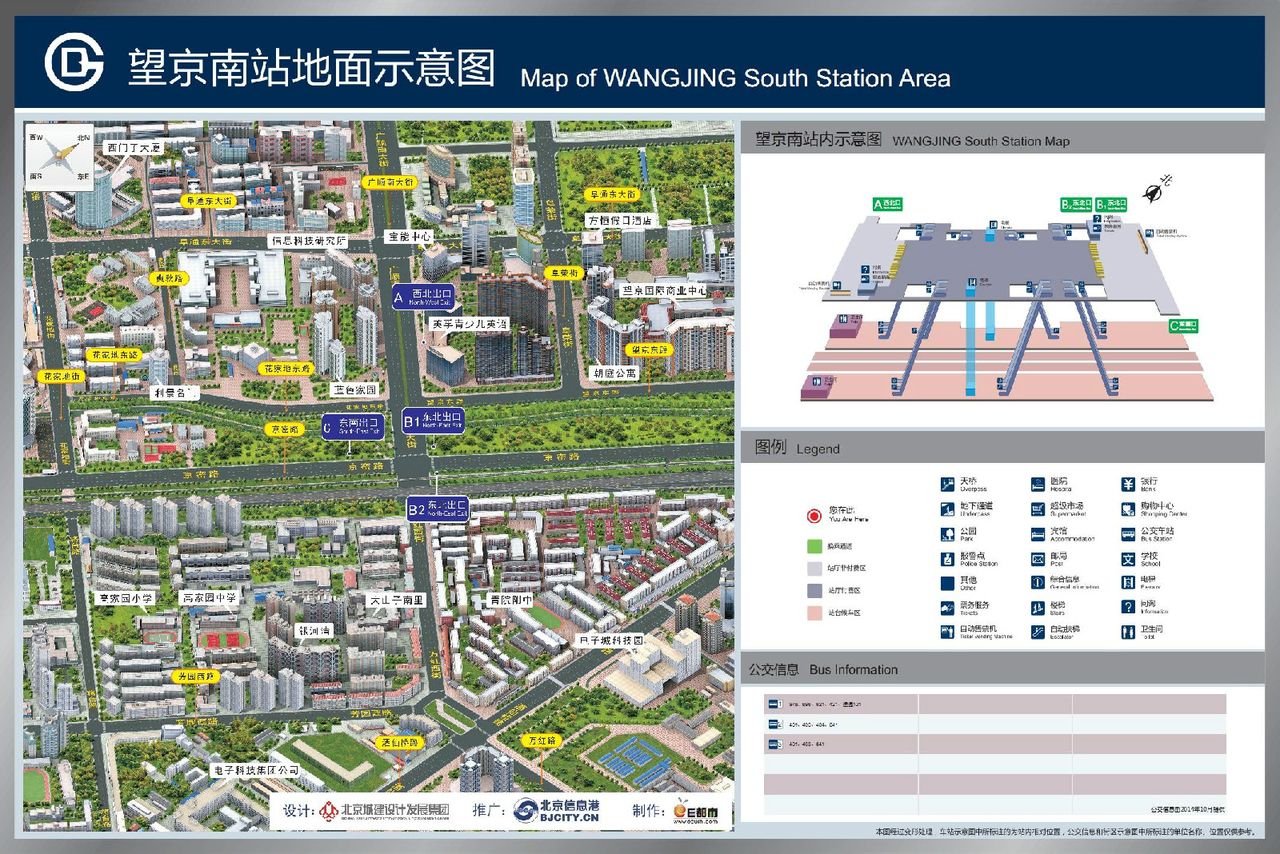Screen dimensions: 1280x854
Task: Click the Bank legend icon
Action: point(1128,484)
